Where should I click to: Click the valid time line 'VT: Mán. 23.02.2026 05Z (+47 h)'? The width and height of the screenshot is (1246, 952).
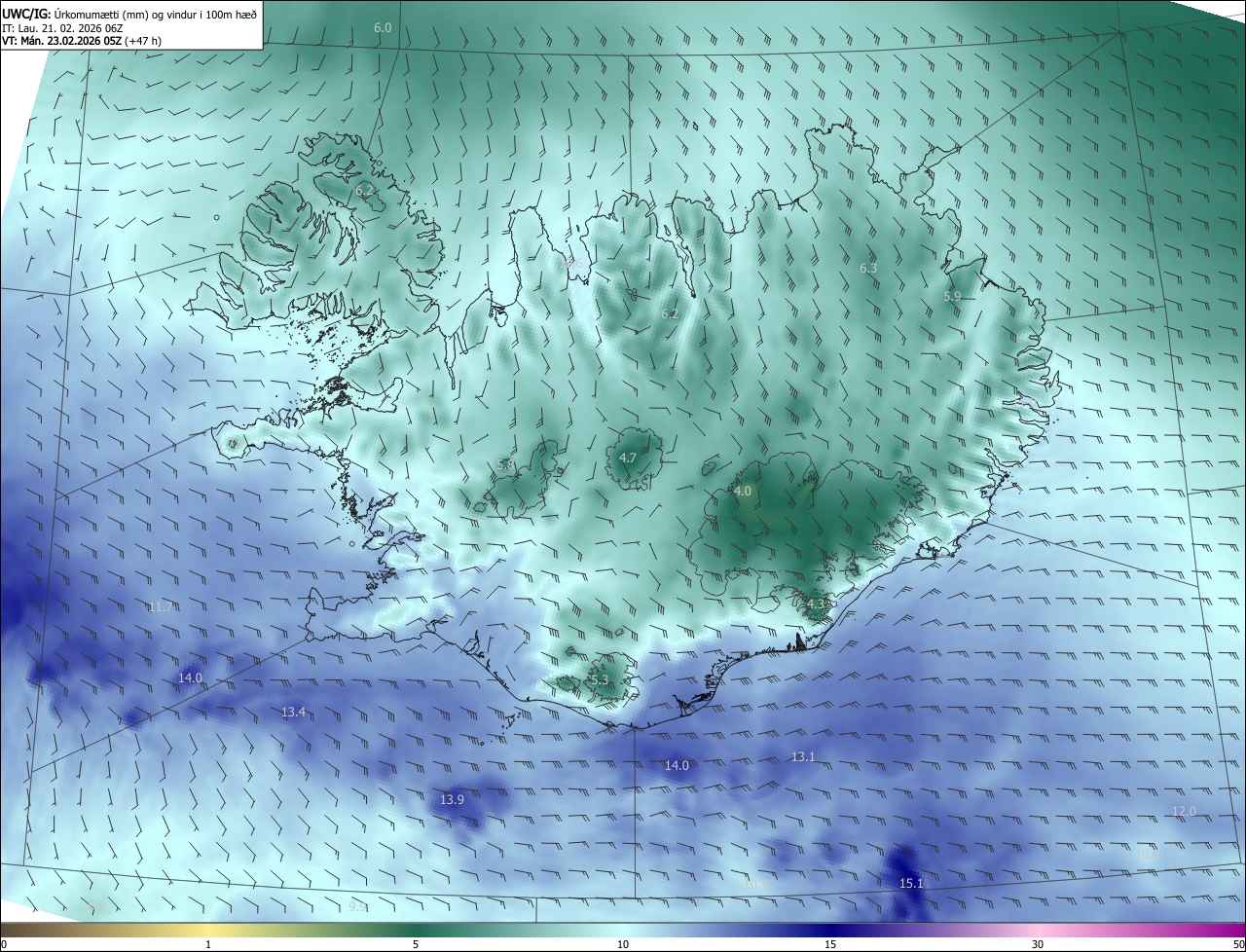pos(82,42)
